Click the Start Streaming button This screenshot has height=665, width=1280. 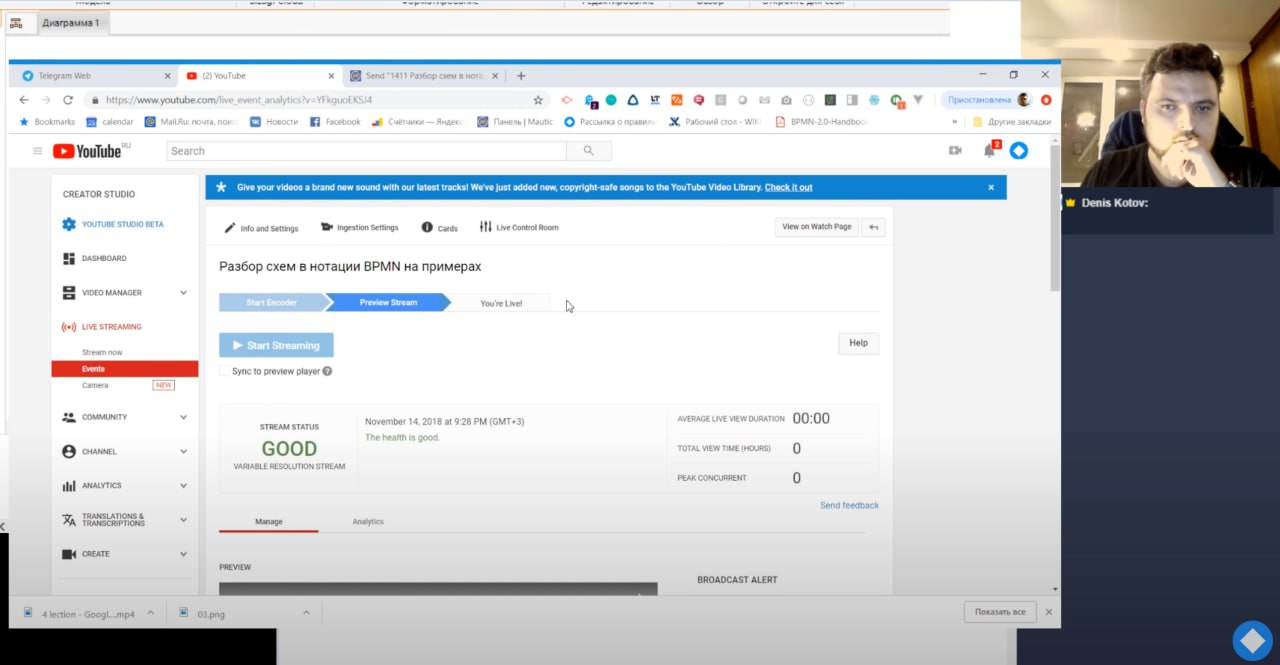pyautogui.click(x=276, y=345)
